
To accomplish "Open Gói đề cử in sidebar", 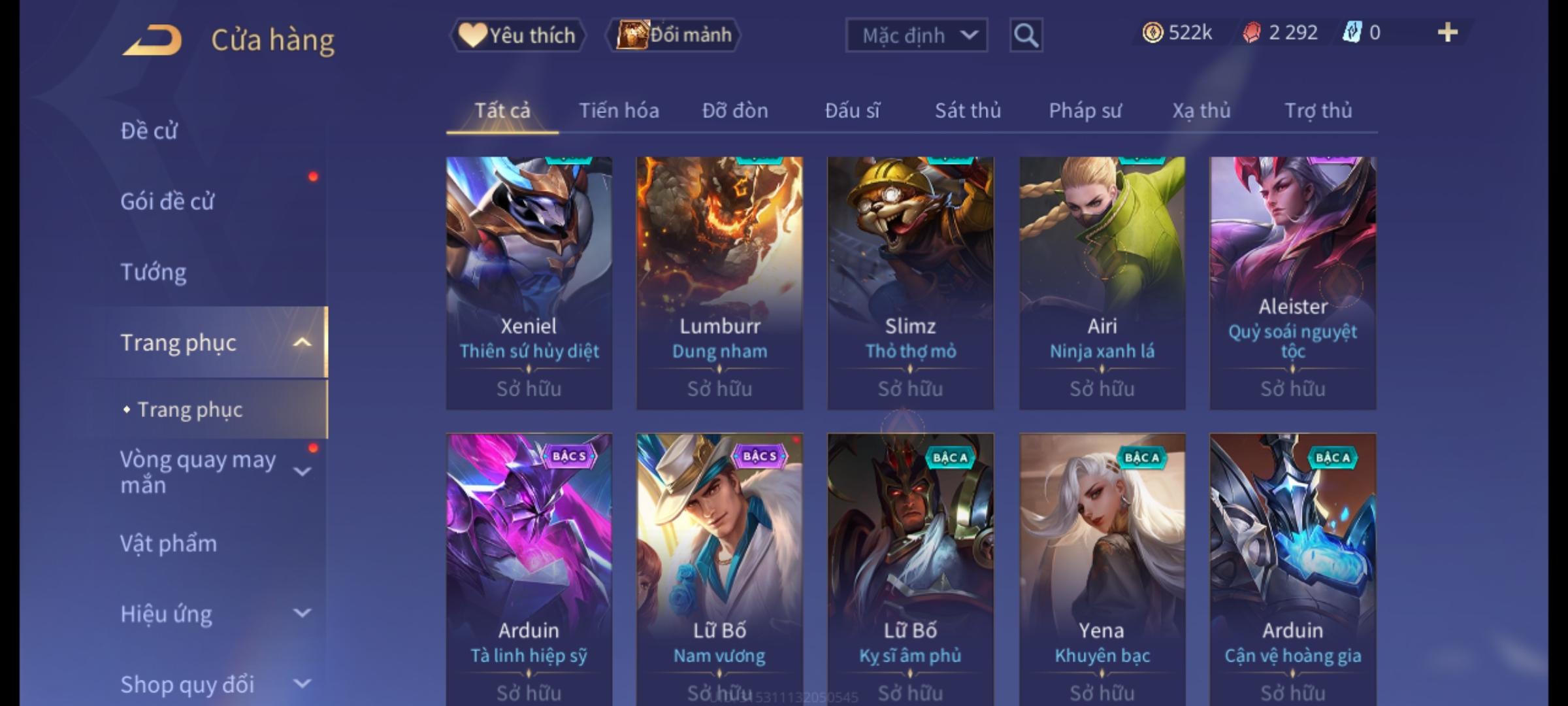I will (x=167, y=201).
